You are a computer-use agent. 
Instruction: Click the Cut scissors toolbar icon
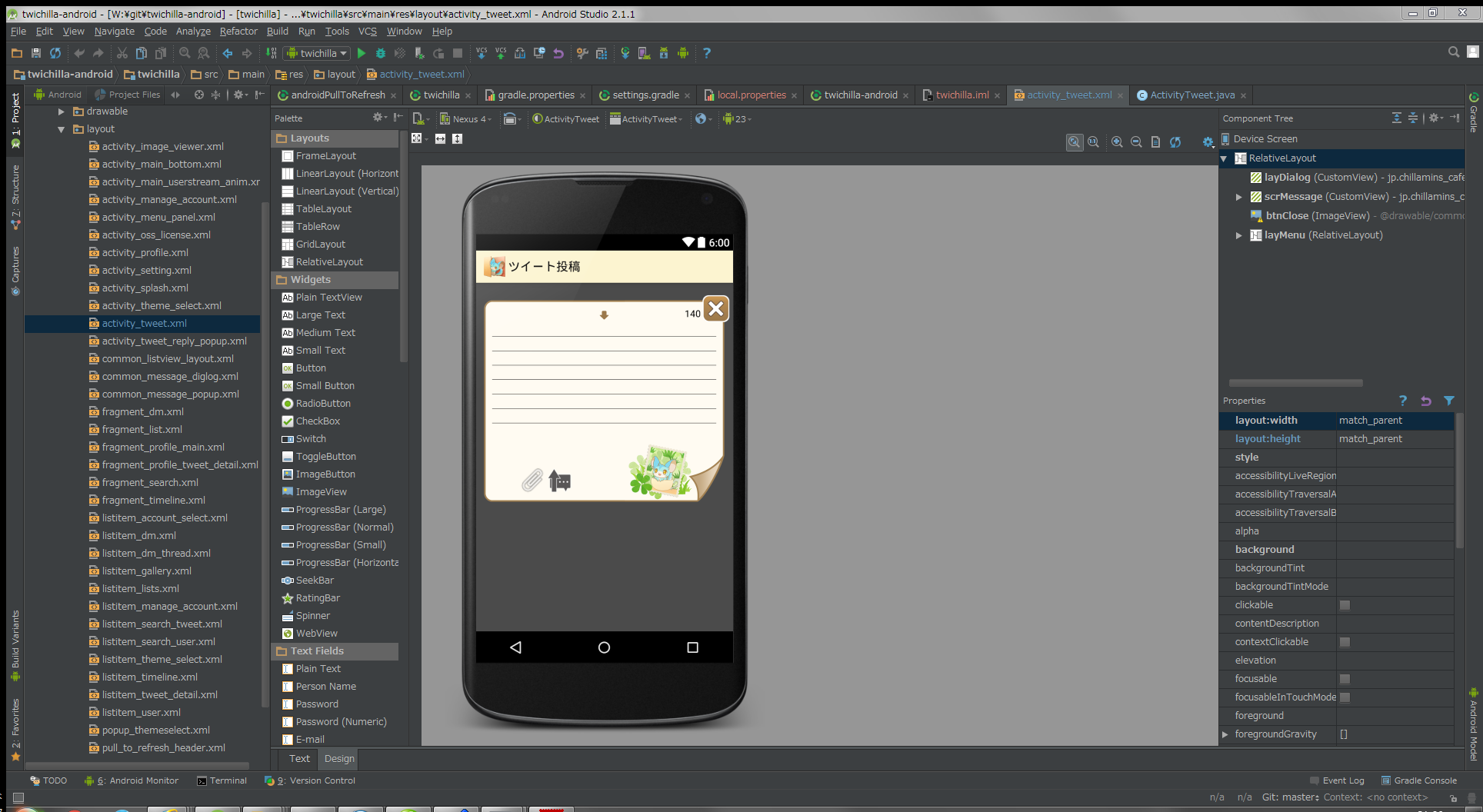(122, 53)
